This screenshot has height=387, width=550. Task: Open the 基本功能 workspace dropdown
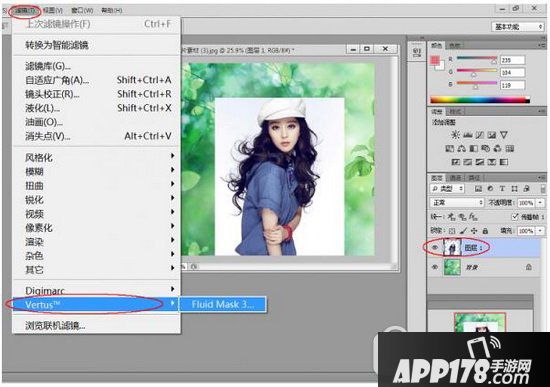(x=518, y=27)
